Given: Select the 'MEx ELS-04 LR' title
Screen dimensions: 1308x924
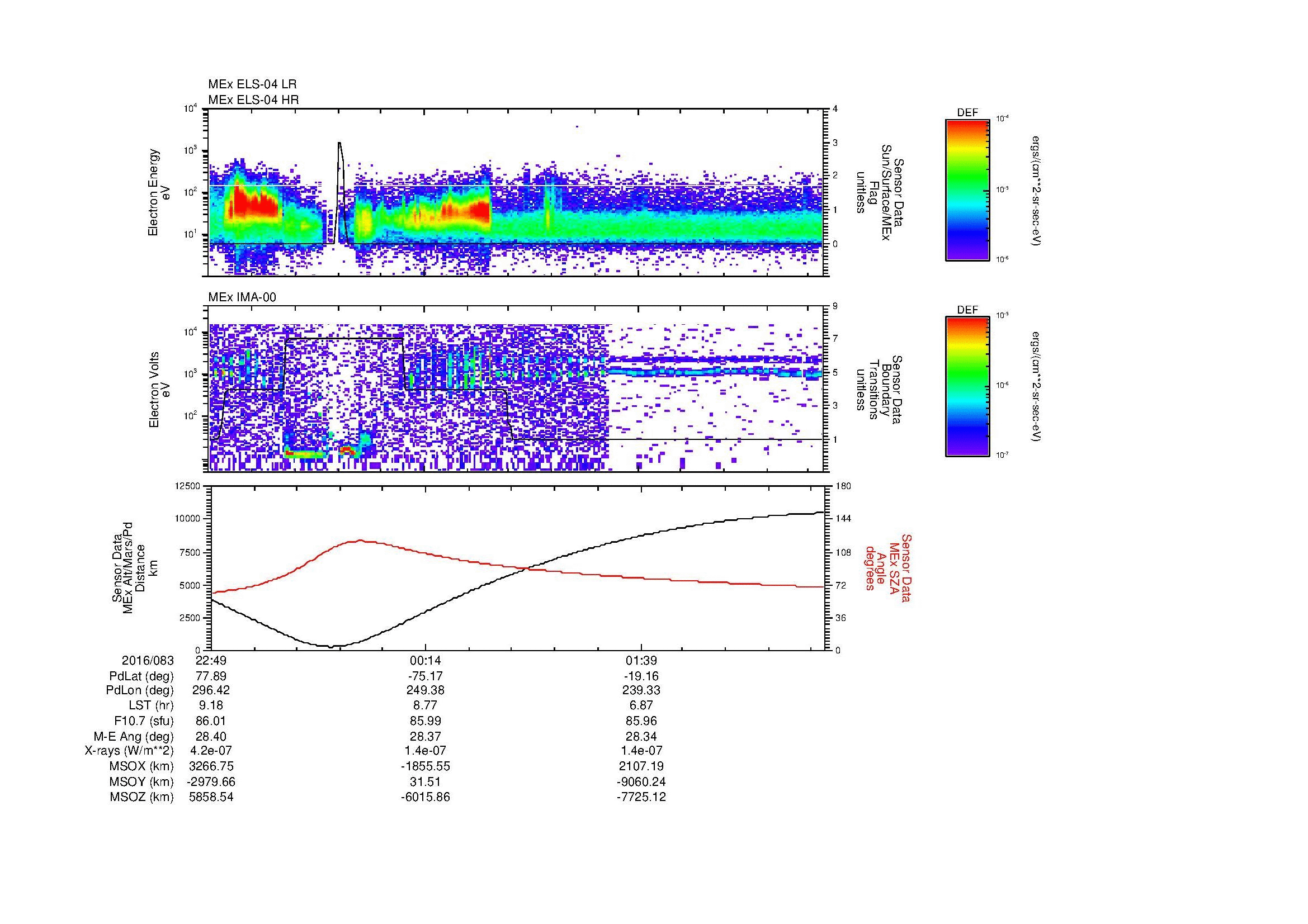Looking at the screenshot, I should (252, 84).
